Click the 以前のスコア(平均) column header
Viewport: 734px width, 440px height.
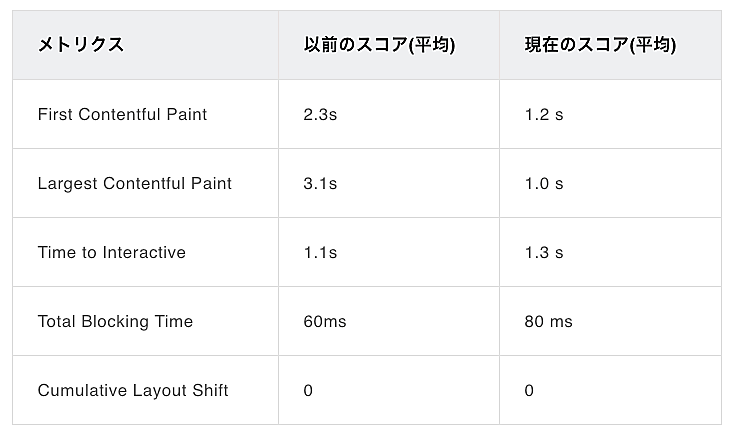coord(379,45)
